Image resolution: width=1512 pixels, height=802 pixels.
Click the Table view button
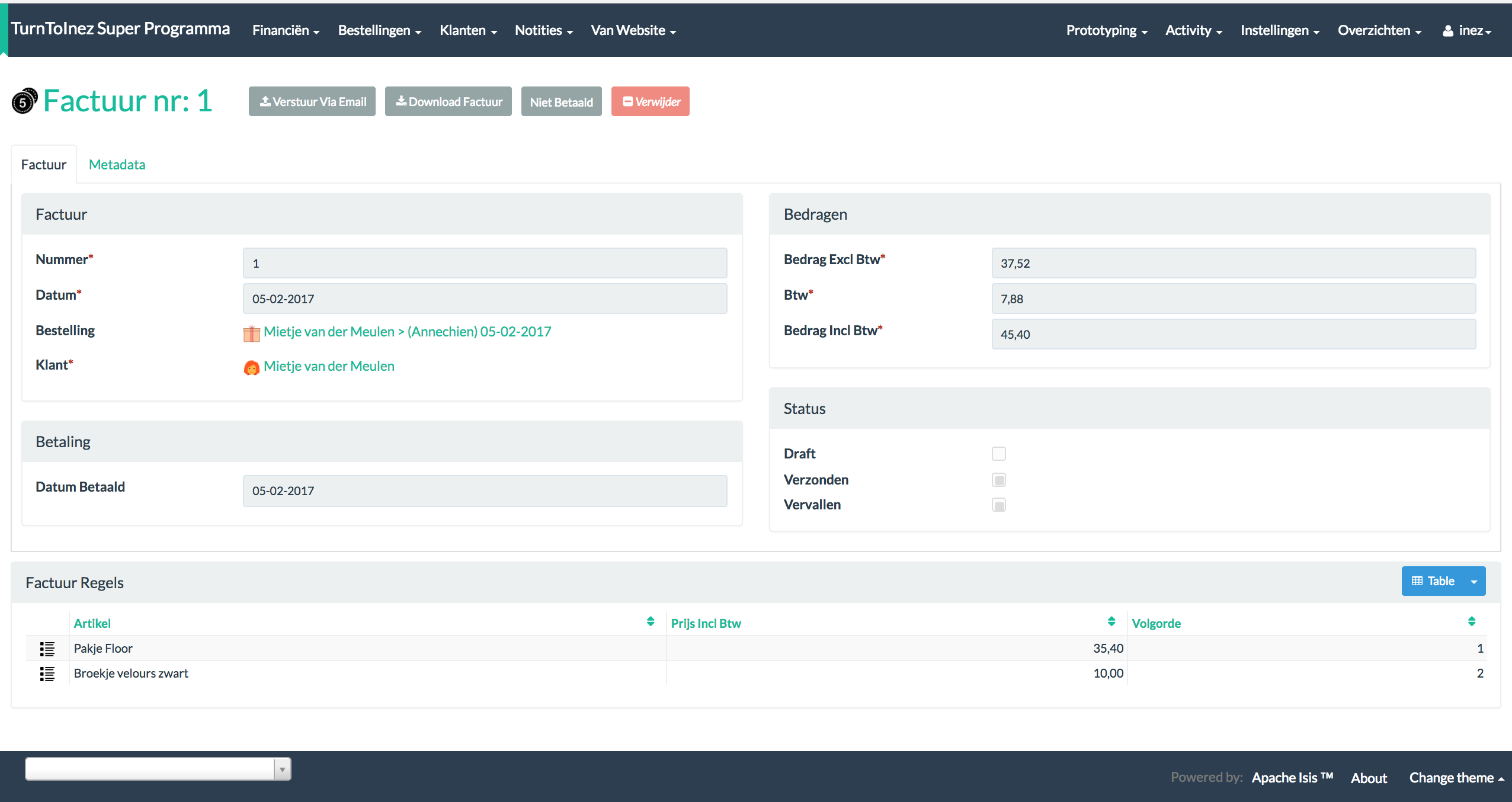pyautogui.click(x=1433, y=581)
